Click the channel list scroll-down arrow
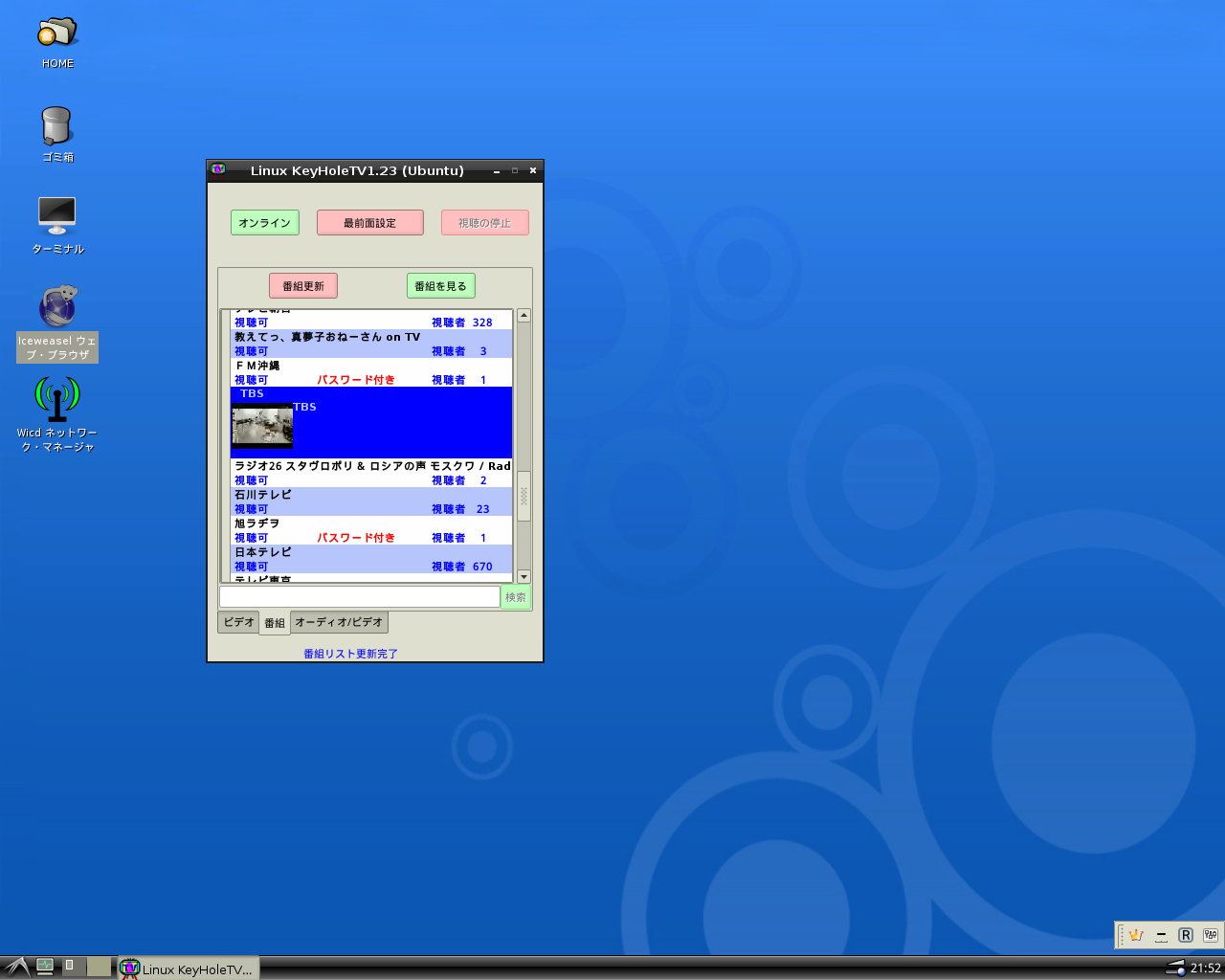 [x=523, y=576]
